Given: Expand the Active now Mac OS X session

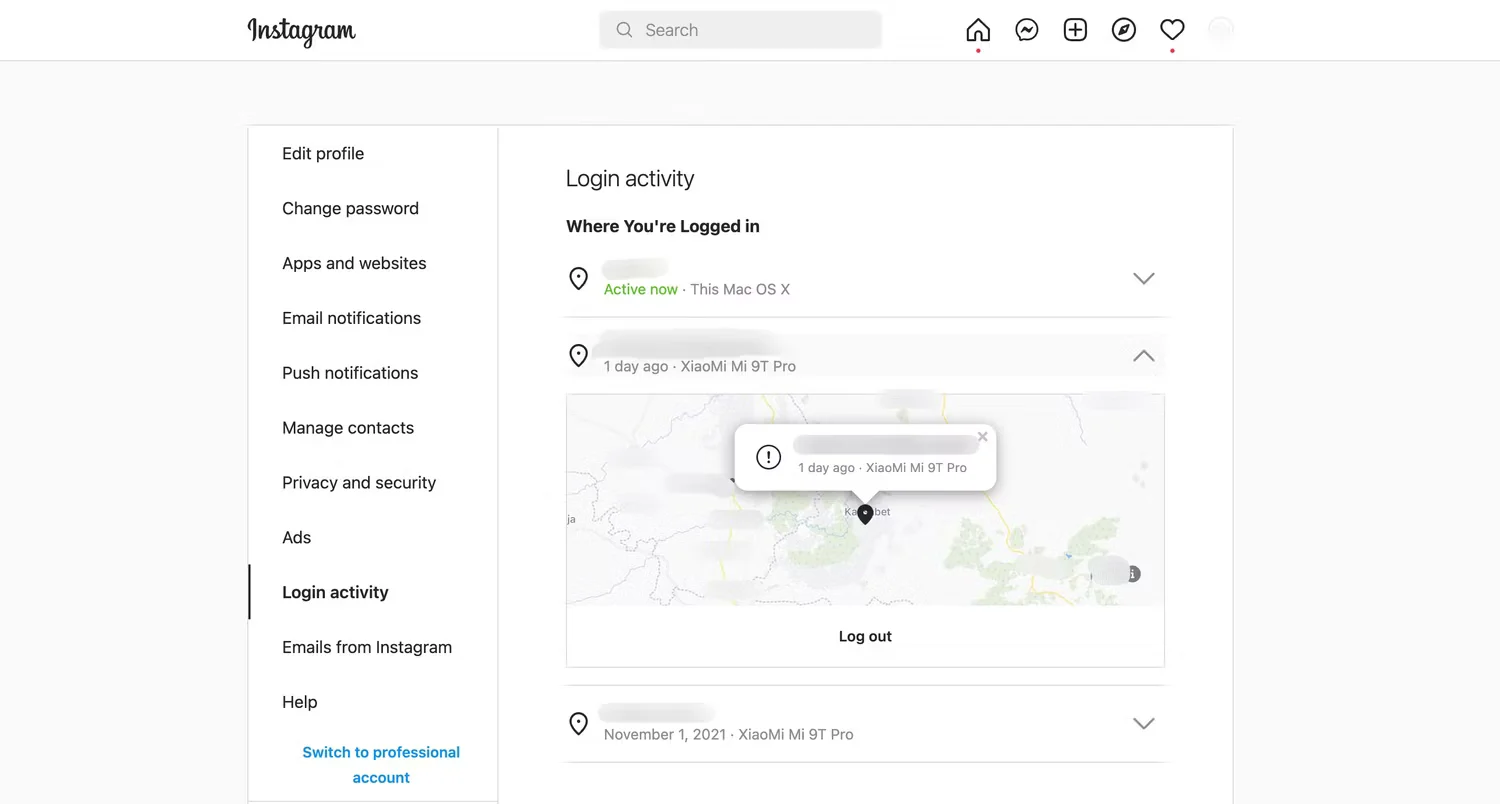Looking at the screenshot, I should pyautogui.click(x=1143, y=279).
